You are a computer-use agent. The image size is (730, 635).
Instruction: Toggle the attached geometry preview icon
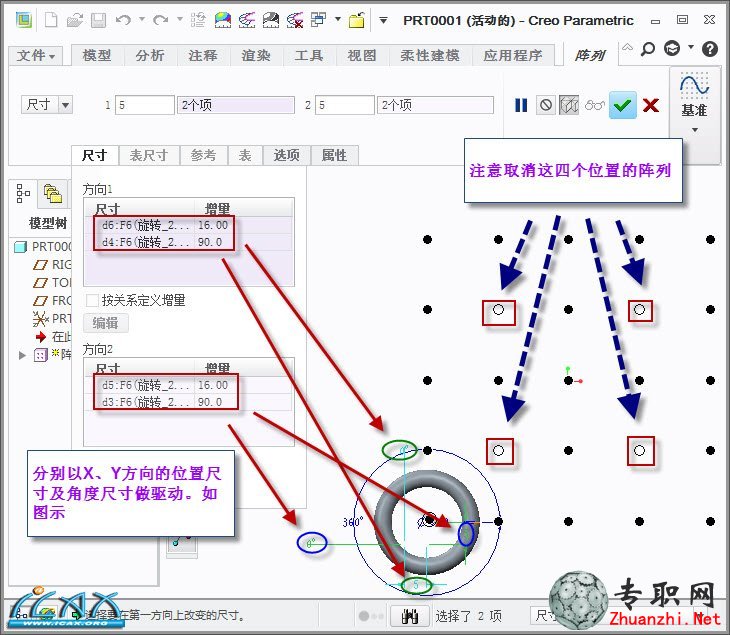[569, 105]
